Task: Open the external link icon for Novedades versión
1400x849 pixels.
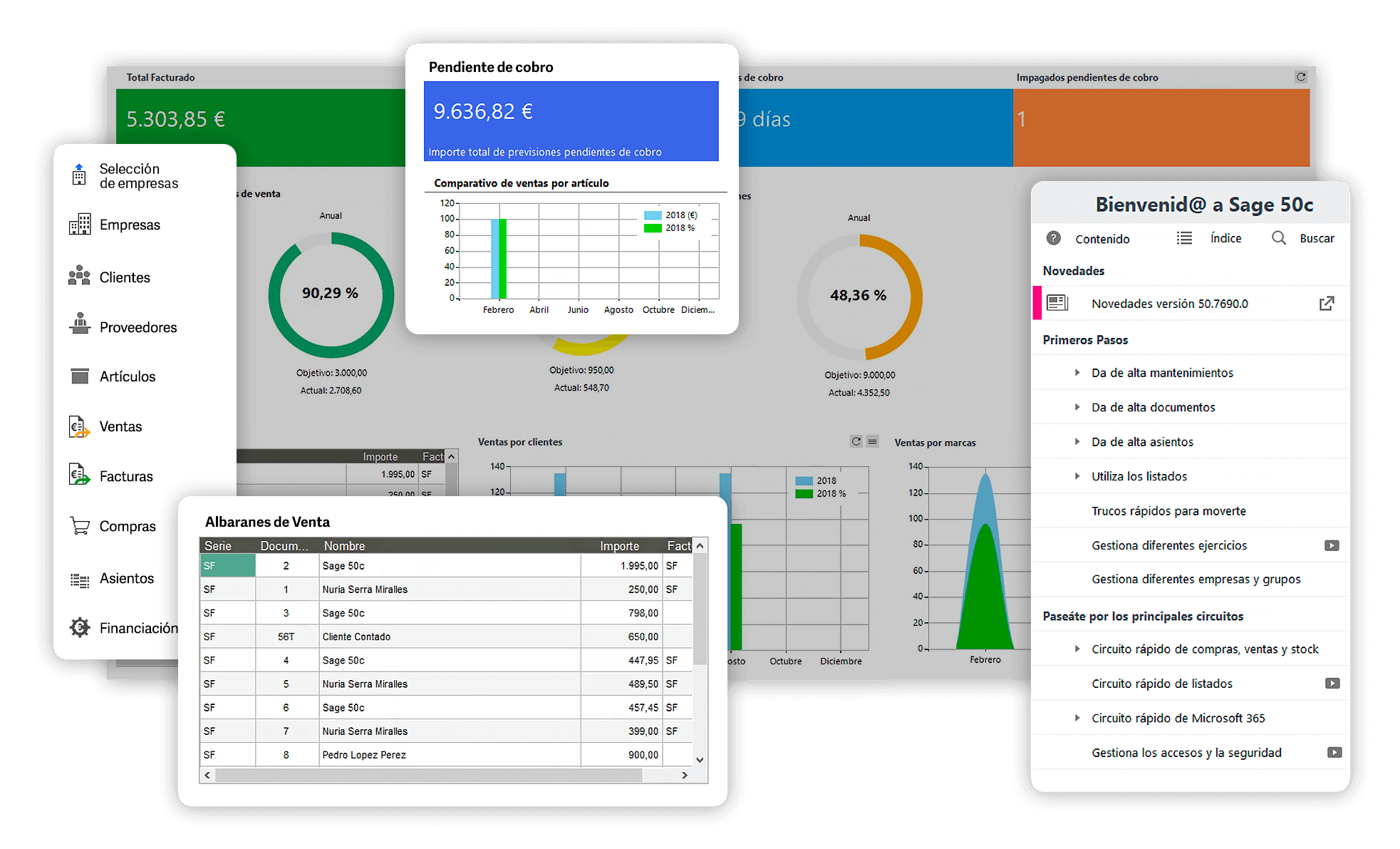Action: pos(1326,304)
